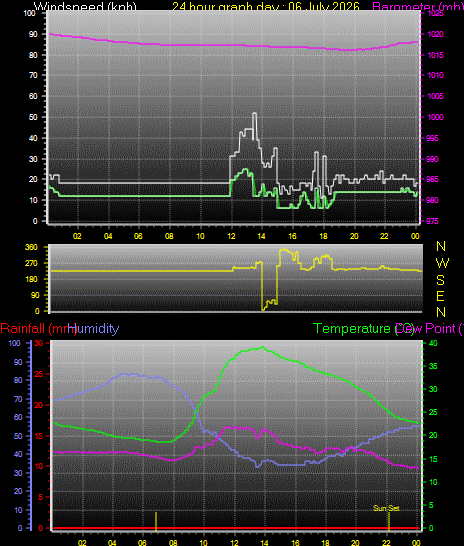Click hour 20 on the temperature chart axis
The image size is (464, 546).
tap(355, 543)
